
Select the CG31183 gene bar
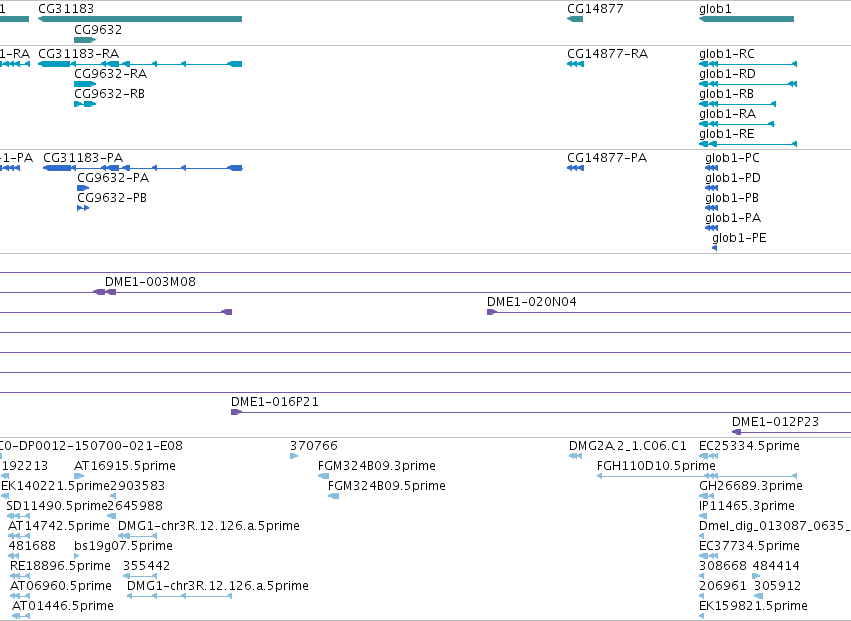(x=140, y=19)
